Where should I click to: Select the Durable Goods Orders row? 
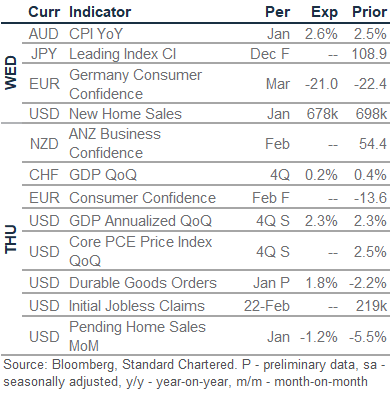pyautogui.click(x=206, y=283)
